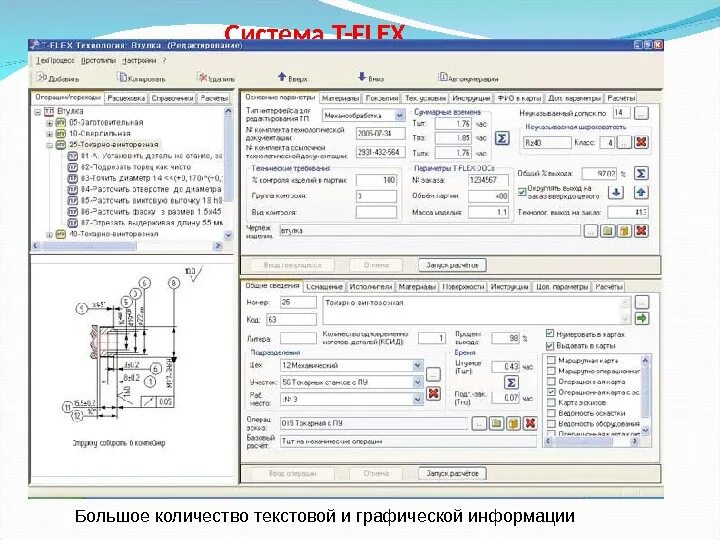
Task: Move item up with Вверх arrow
Action: click(282, 77)
